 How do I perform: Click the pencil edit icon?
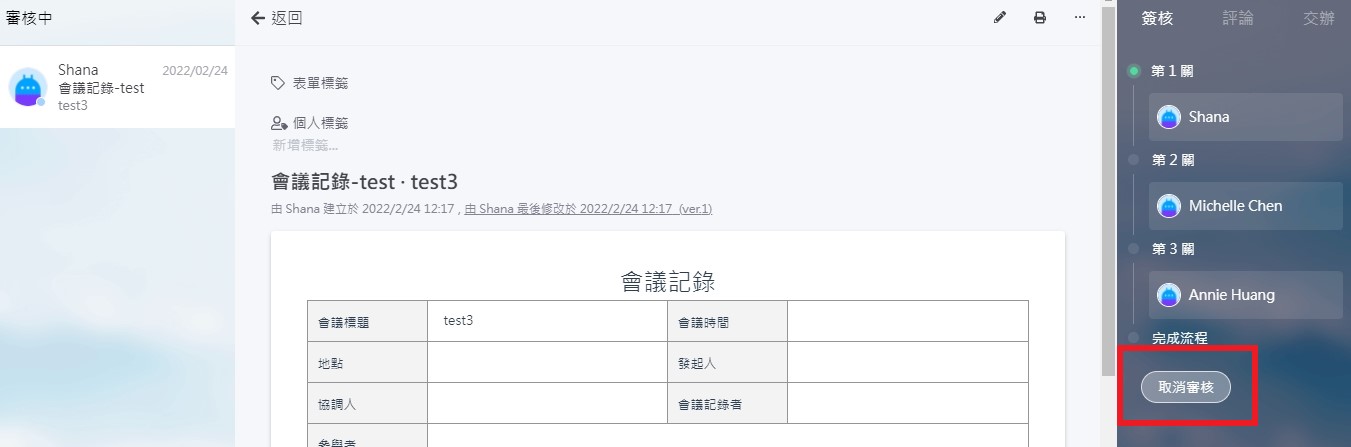click(x=999, y=18)
